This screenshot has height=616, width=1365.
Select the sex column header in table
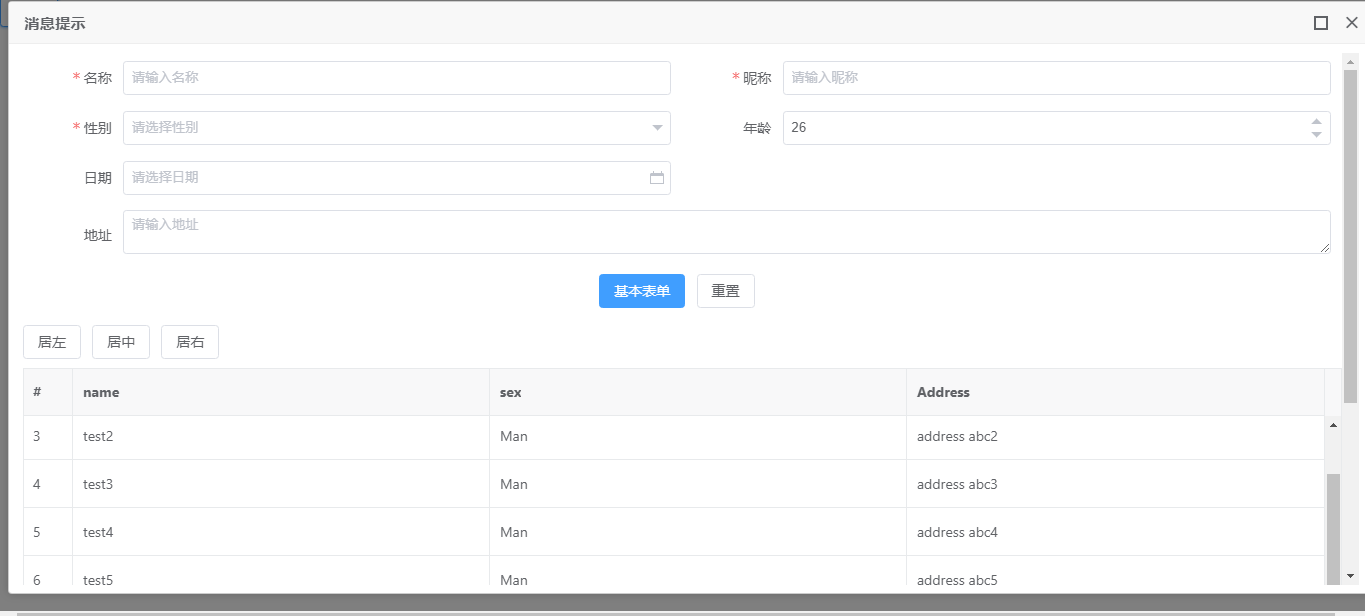[x=510, y=392]
